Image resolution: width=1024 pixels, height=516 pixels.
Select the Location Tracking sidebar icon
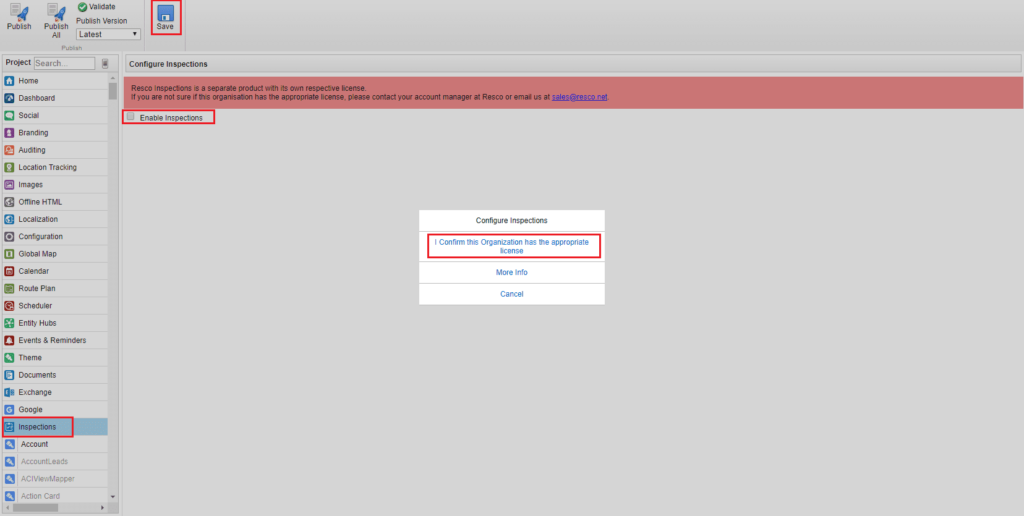[9, 167]
